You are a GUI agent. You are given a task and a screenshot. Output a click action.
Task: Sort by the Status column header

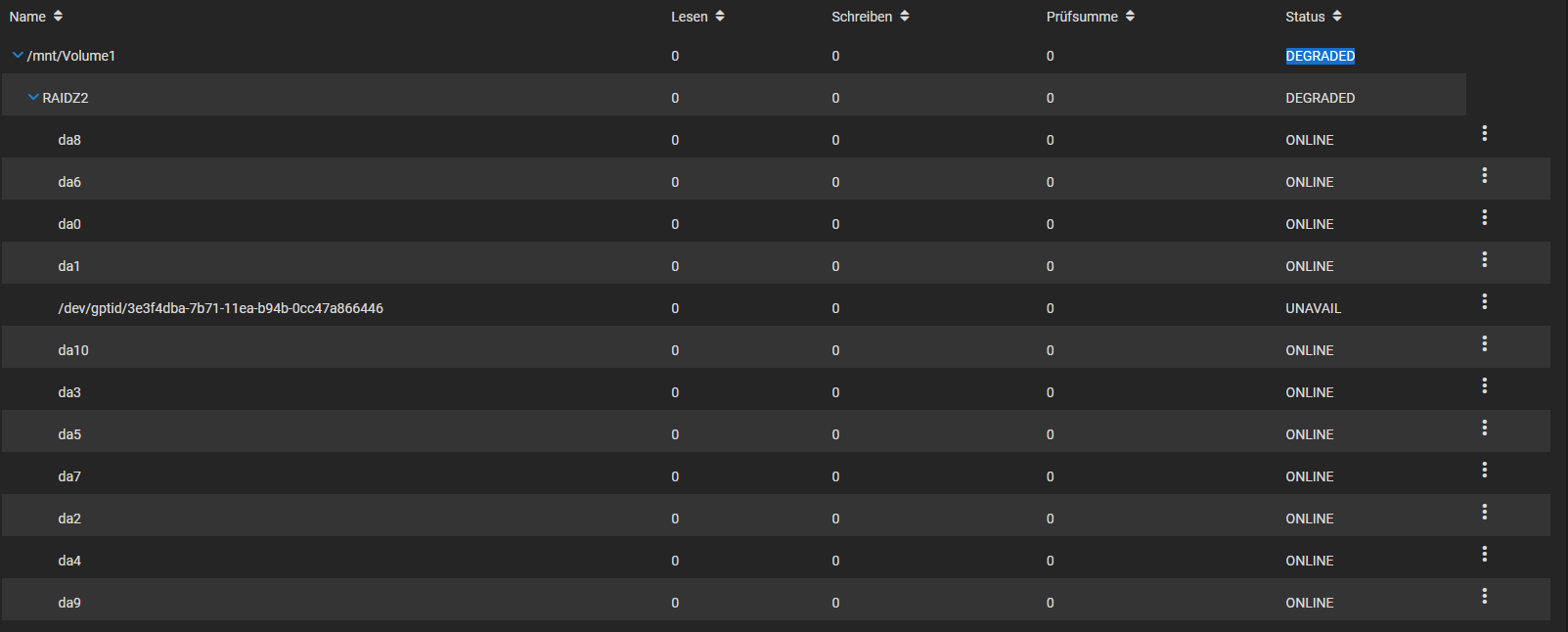(x=1313, y=17)
